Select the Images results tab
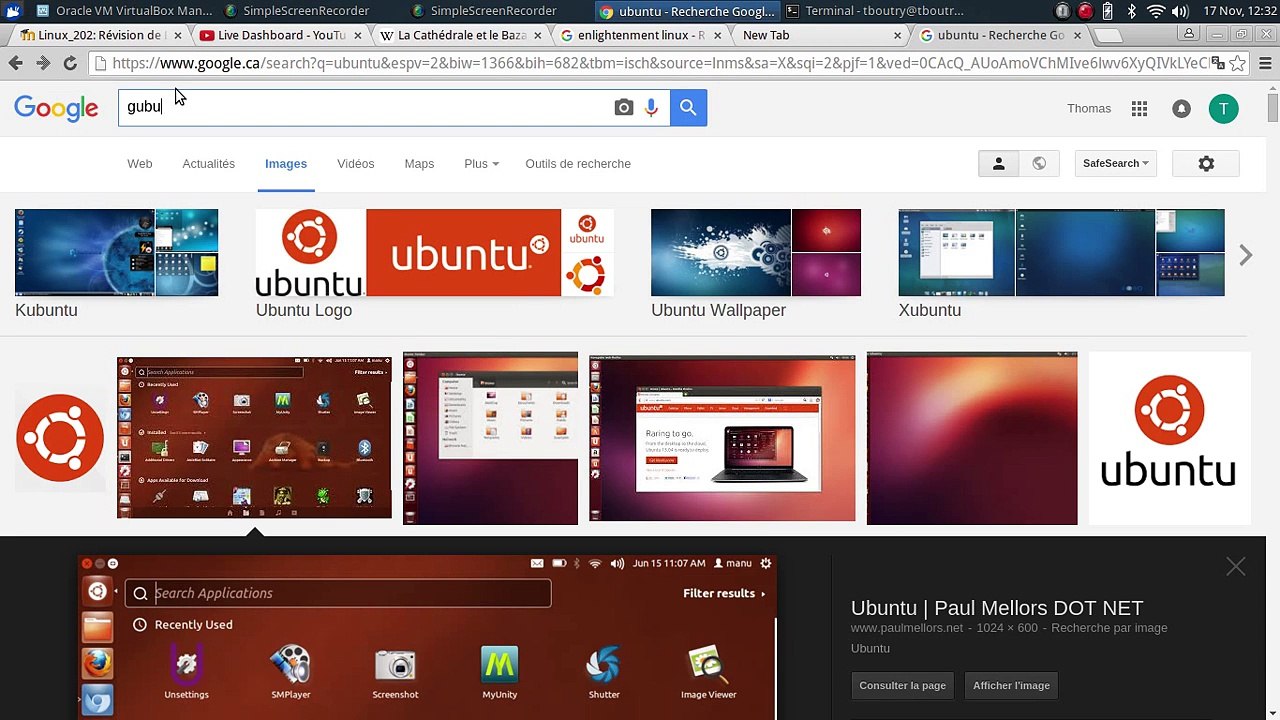This screenshot has height=720, width=1280. pyautogui.click(x=286, y=164)
